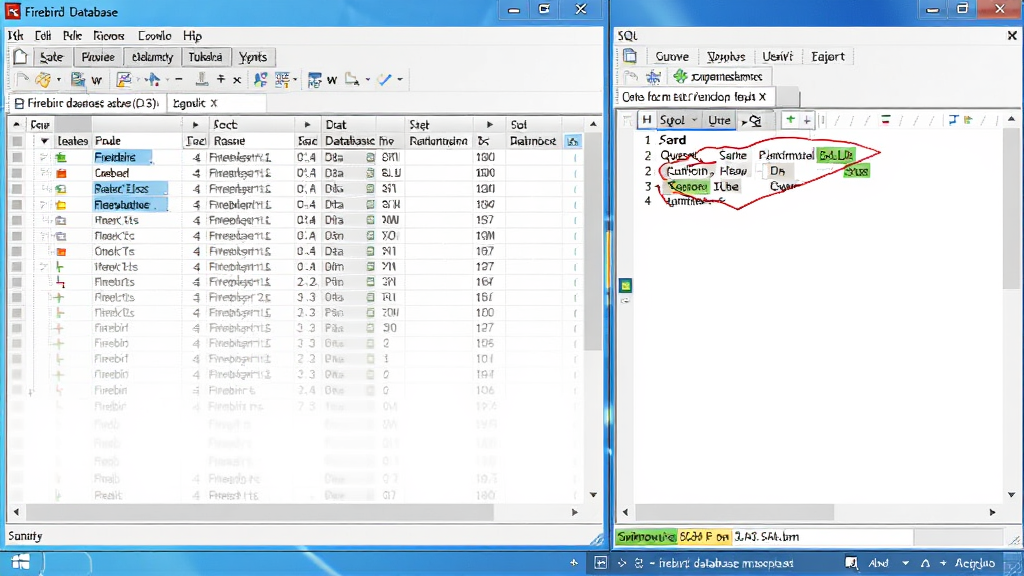Collapse the tree using the header triangle beside Leates
Viewport: 1024px width, 576px height.
pyautogui.click(x=44, y=141)
